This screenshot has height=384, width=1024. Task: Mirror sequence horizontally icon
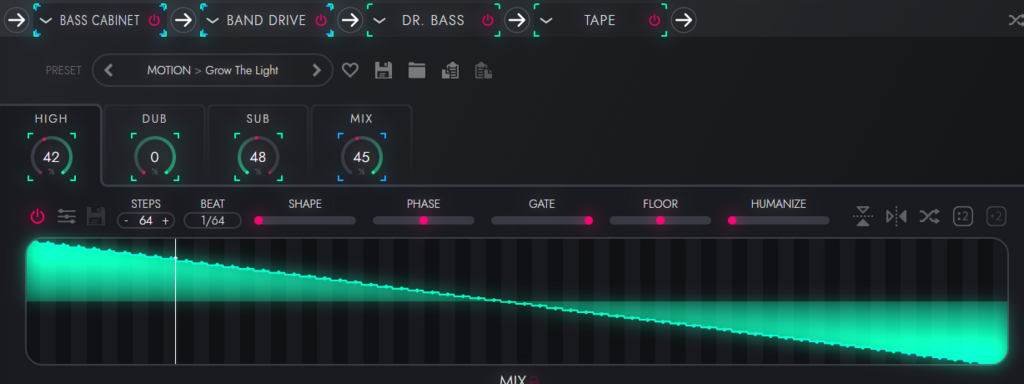(x=896, y=216)
